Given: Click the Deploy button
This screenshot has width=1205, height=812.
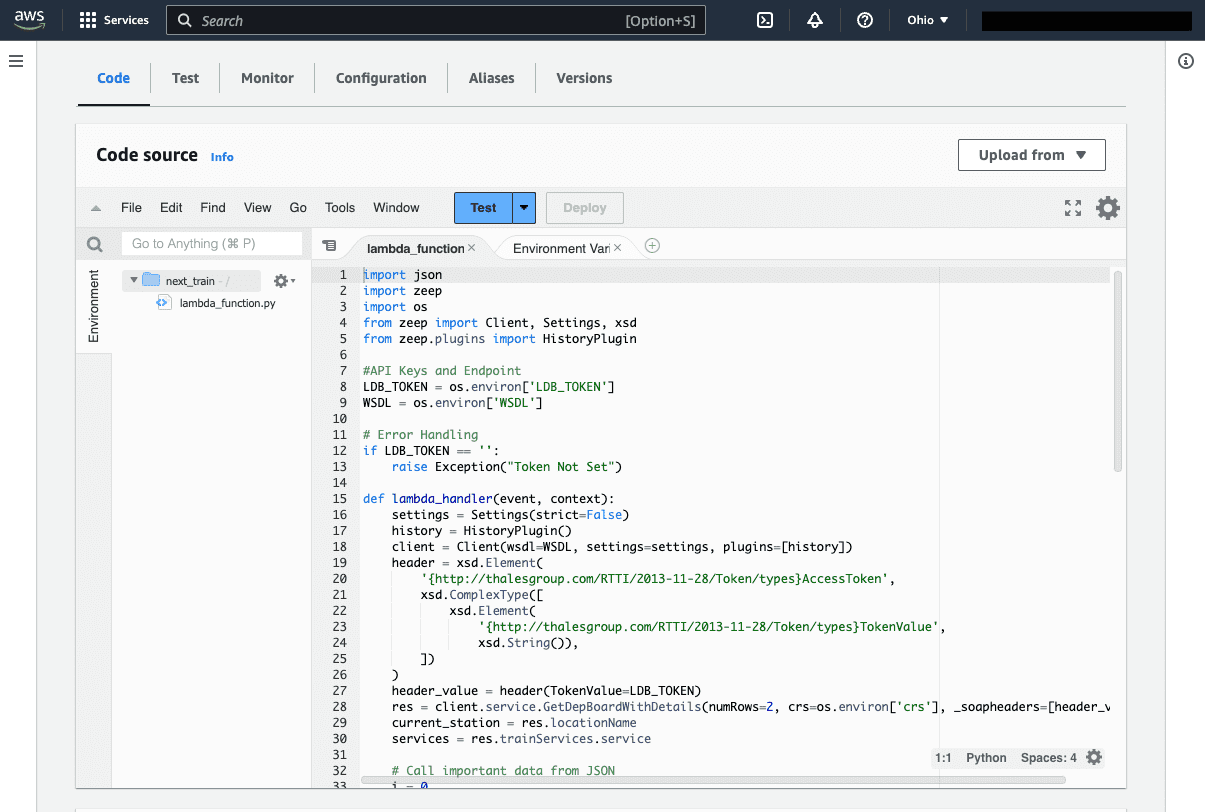Looking at the screenshot, I should [x=585, y=208].
